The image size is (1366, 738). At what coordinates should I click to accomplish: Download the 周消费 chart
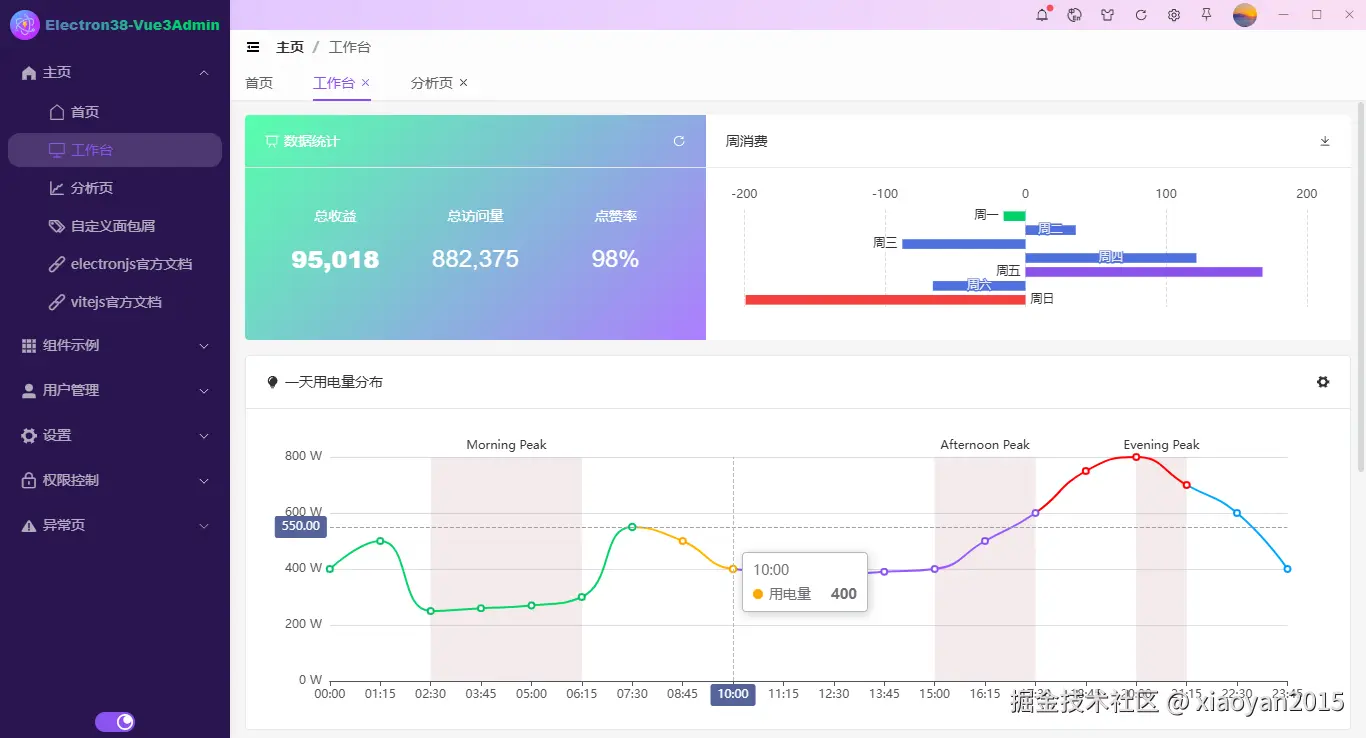click(x=1325, y=141)
